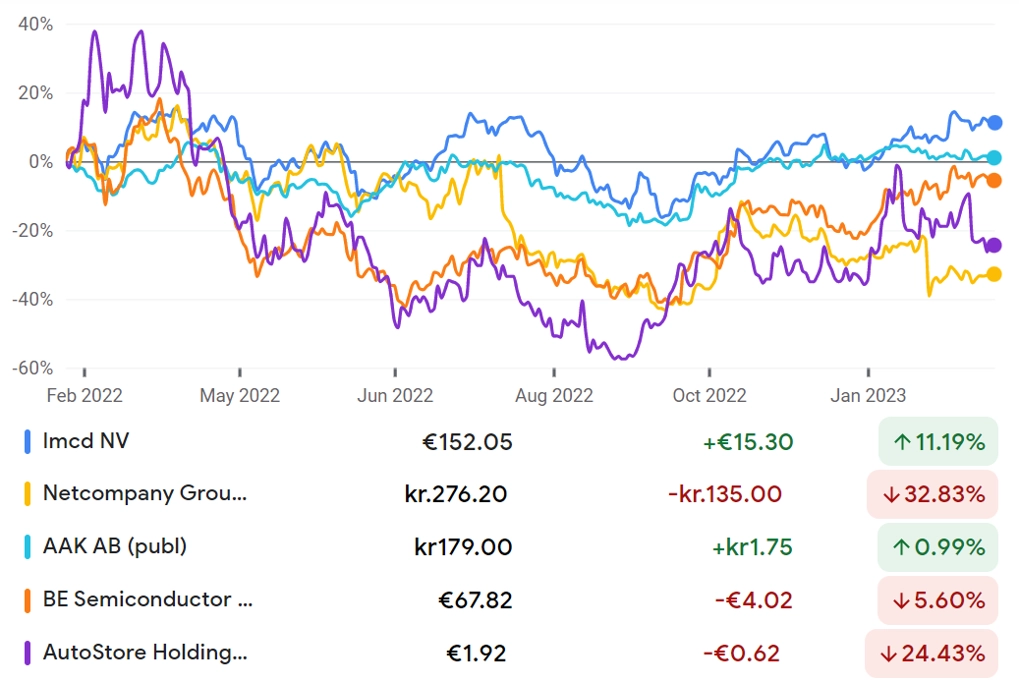Select AutoStore Holding in the list

510,652
